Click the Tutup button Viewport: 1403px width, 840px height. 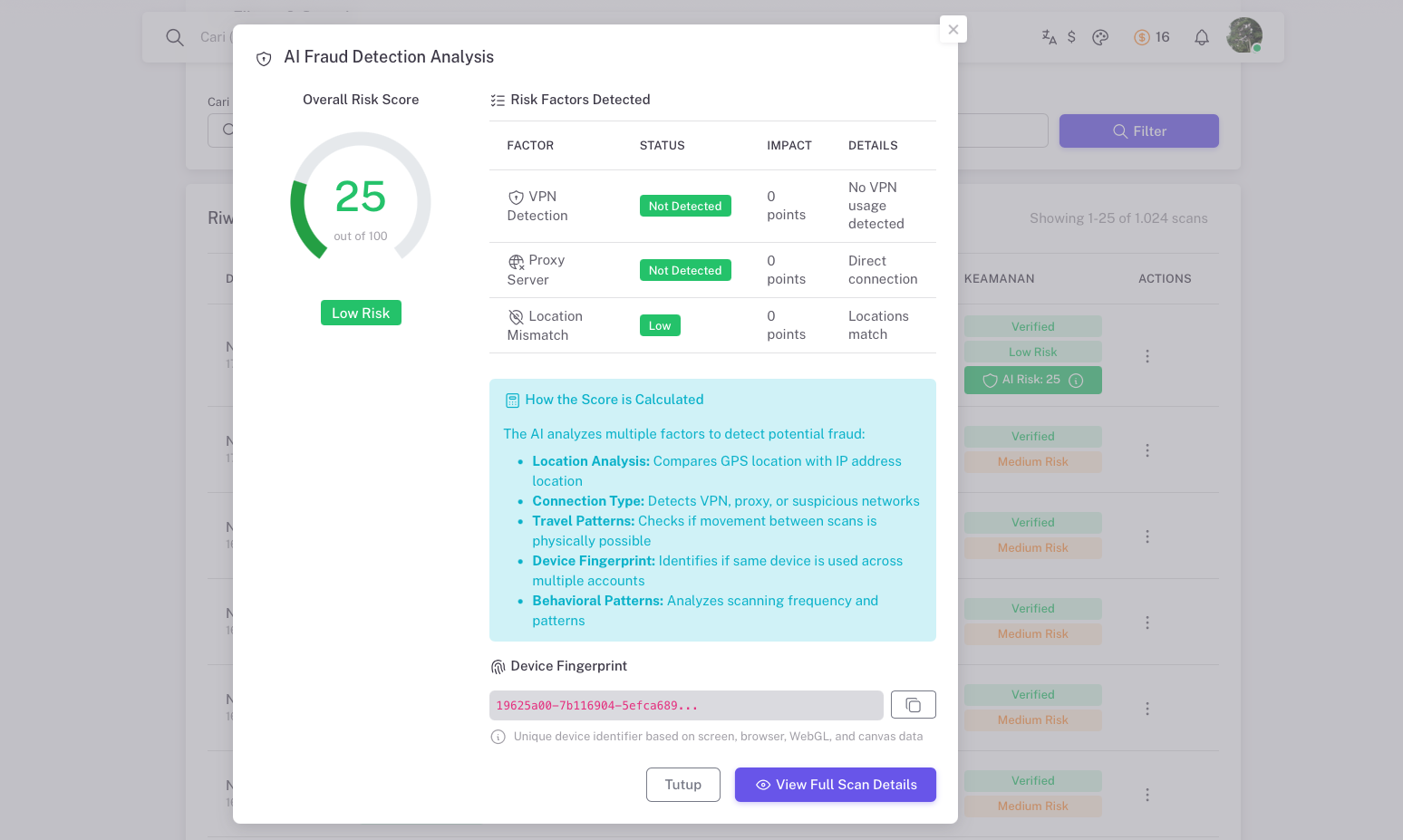[682, 785]
